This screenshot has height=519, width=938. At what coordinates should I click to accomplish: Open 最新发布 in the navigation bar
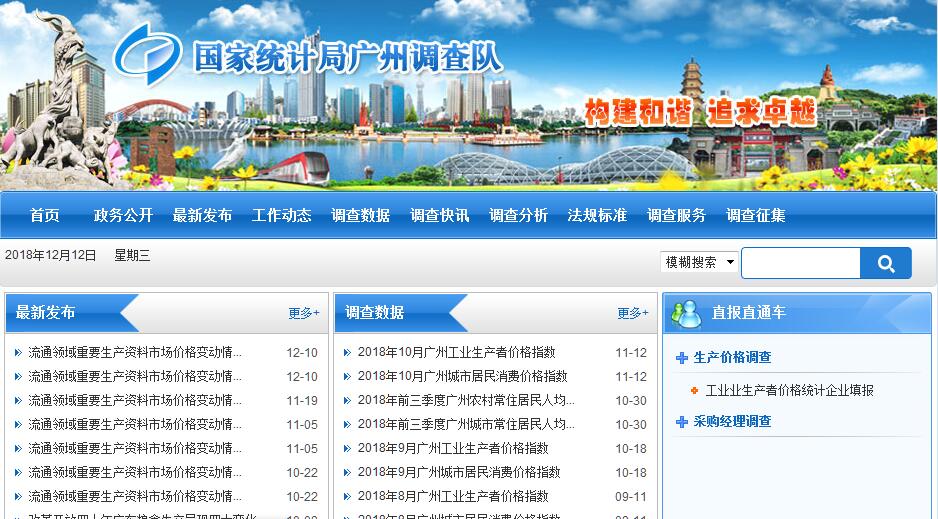click(202, 215)
